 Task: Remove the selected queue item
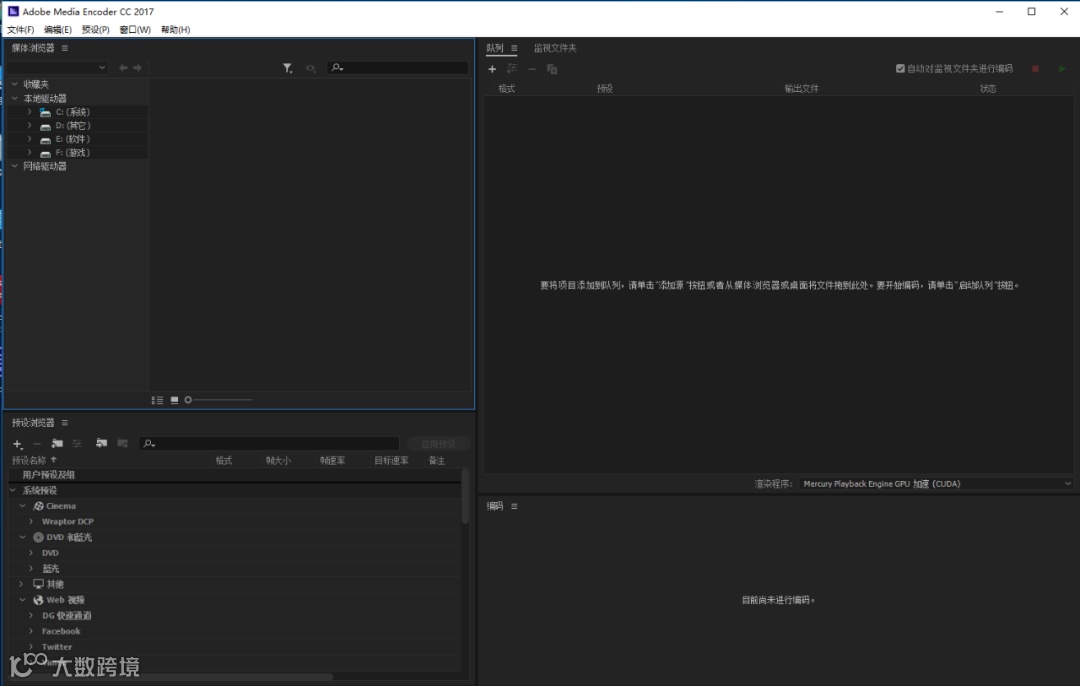pyautogui.click(x=532, y=69)
